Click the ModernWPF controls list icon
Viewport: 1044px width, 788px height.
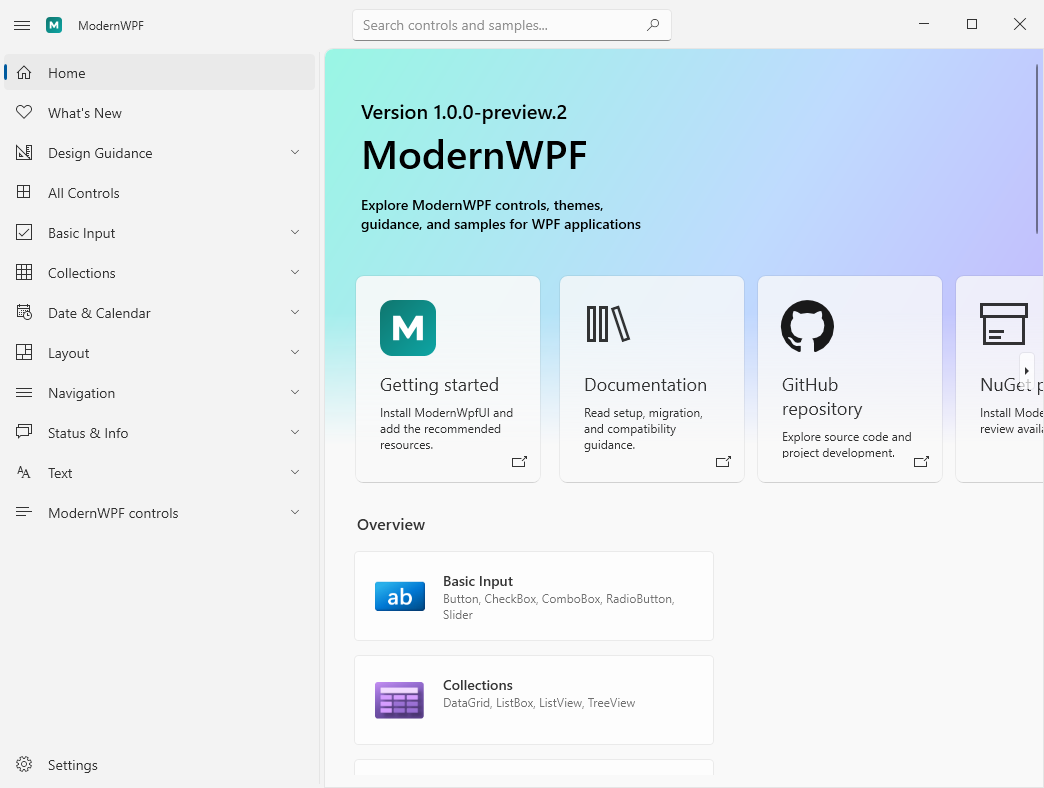pyautogui.click(x=24, y=512)
